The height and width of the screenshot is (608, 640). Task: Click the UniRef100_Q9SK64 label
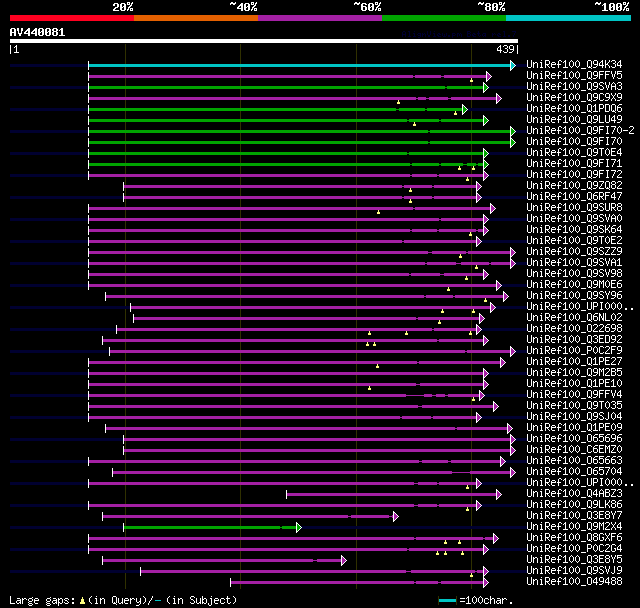574,229
